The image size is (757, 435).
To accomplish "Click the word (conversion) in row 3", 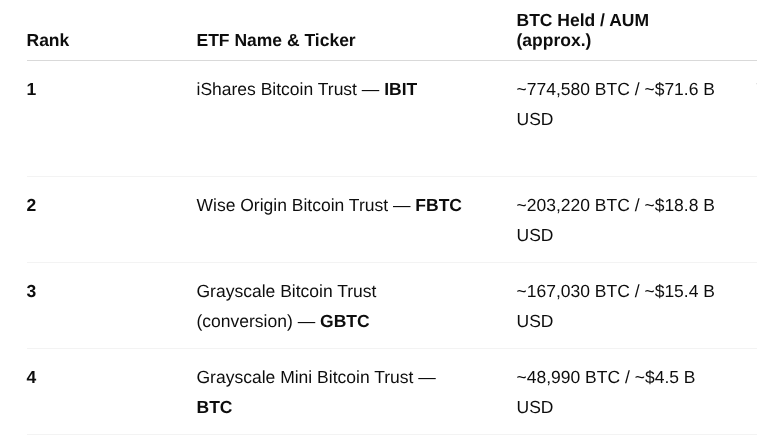I will 244,321.
